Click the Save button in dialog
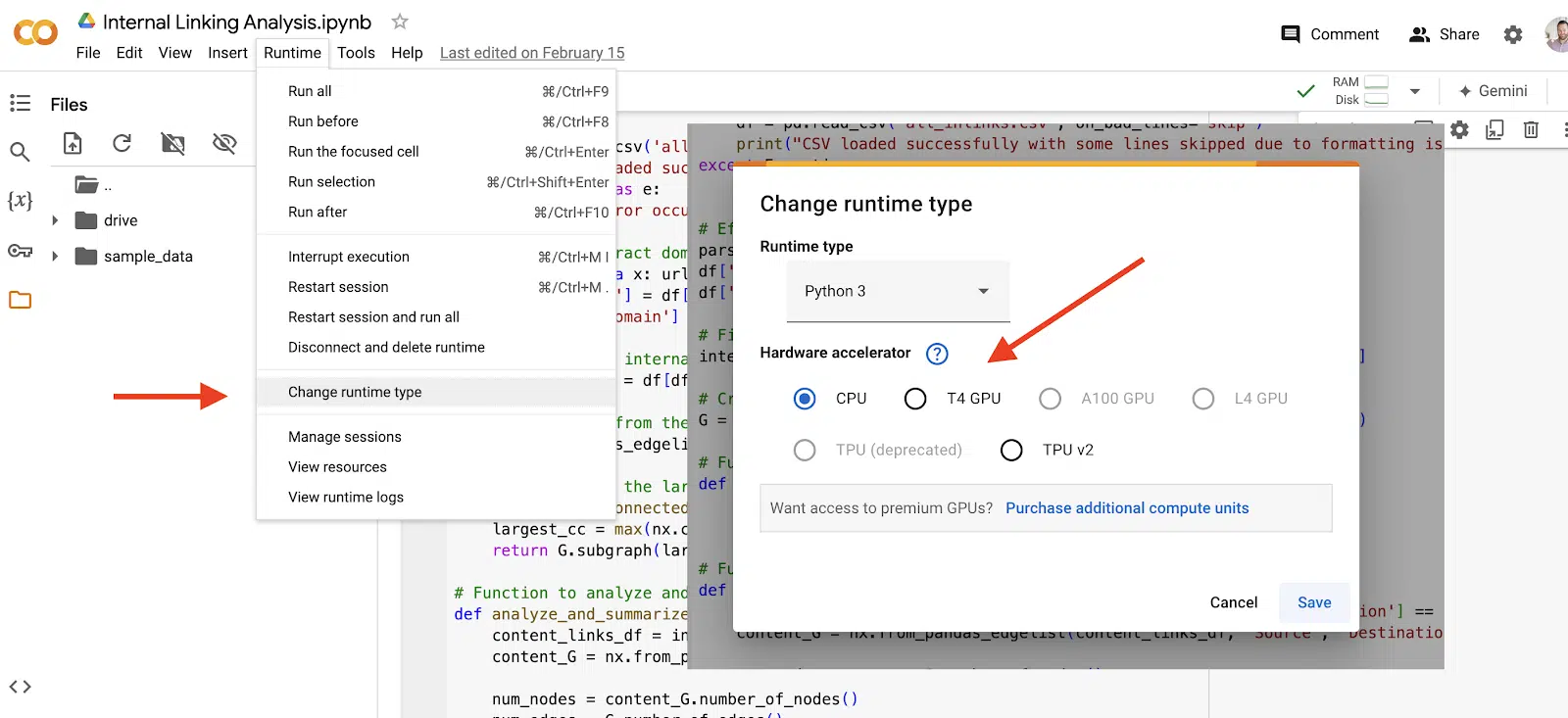The height and width of the screenshot is (718, 1568). click(1314, 602)
